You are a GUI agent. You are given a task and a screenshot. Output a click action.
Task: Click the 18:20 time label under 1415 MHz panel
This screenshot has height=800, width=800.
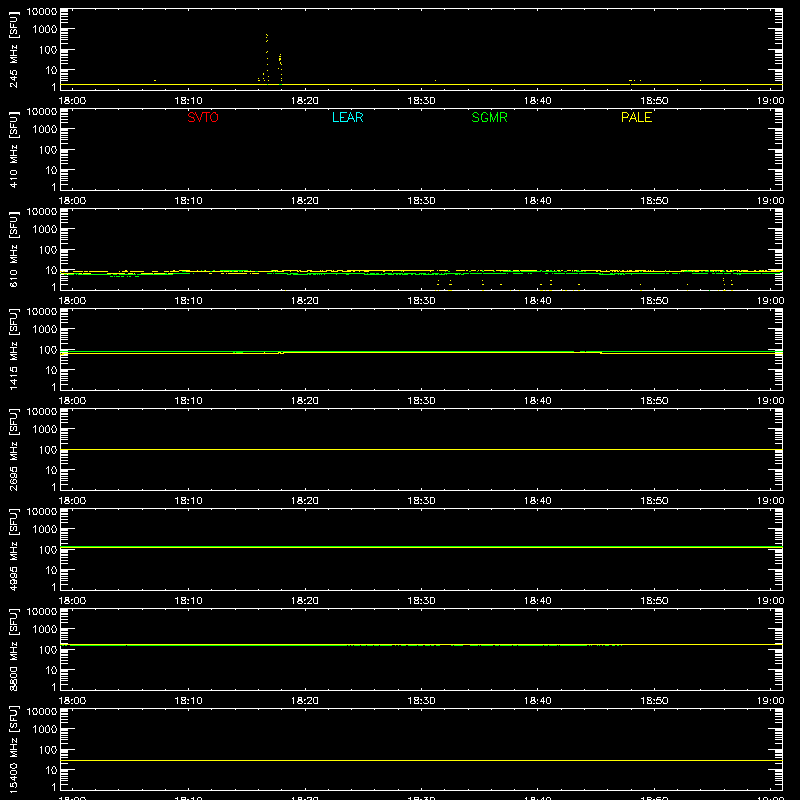(x=305, y=401)
